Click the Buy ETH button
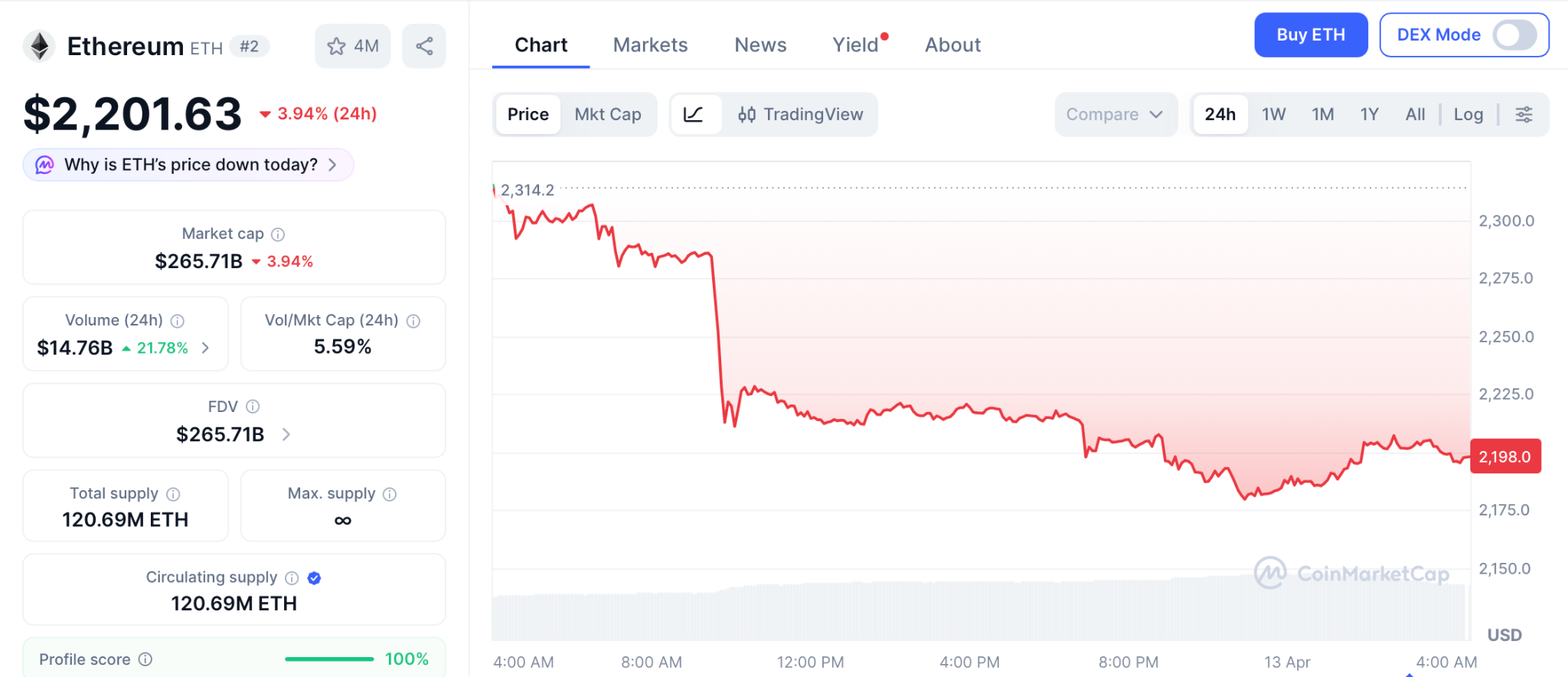Image resolution: width=1568 pixels, height=677 pixels. pos(1310,35)
